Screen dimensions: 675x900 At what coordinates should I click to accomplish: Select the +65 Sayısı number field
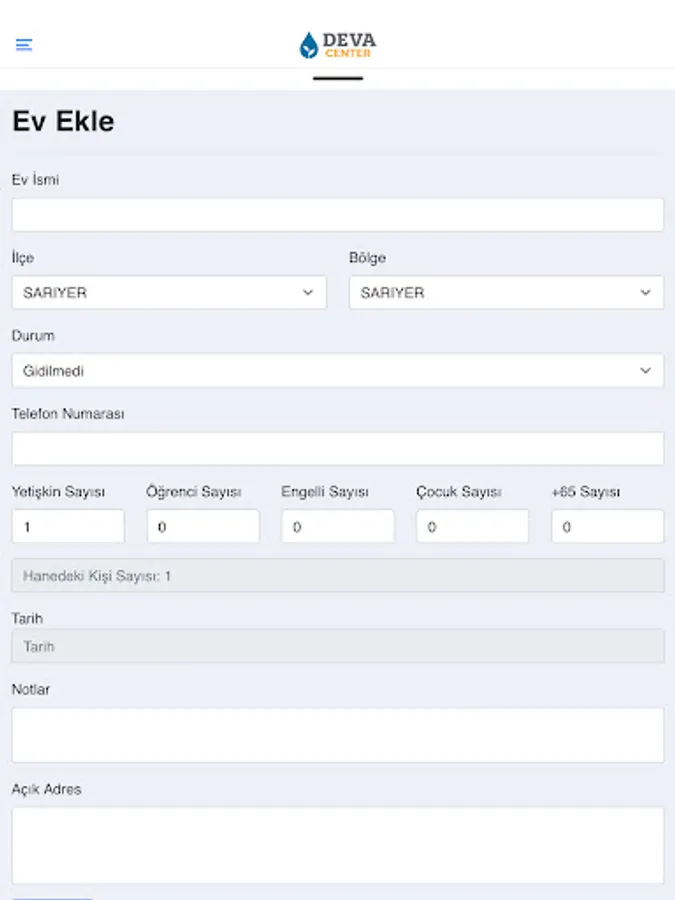[608, 526]
